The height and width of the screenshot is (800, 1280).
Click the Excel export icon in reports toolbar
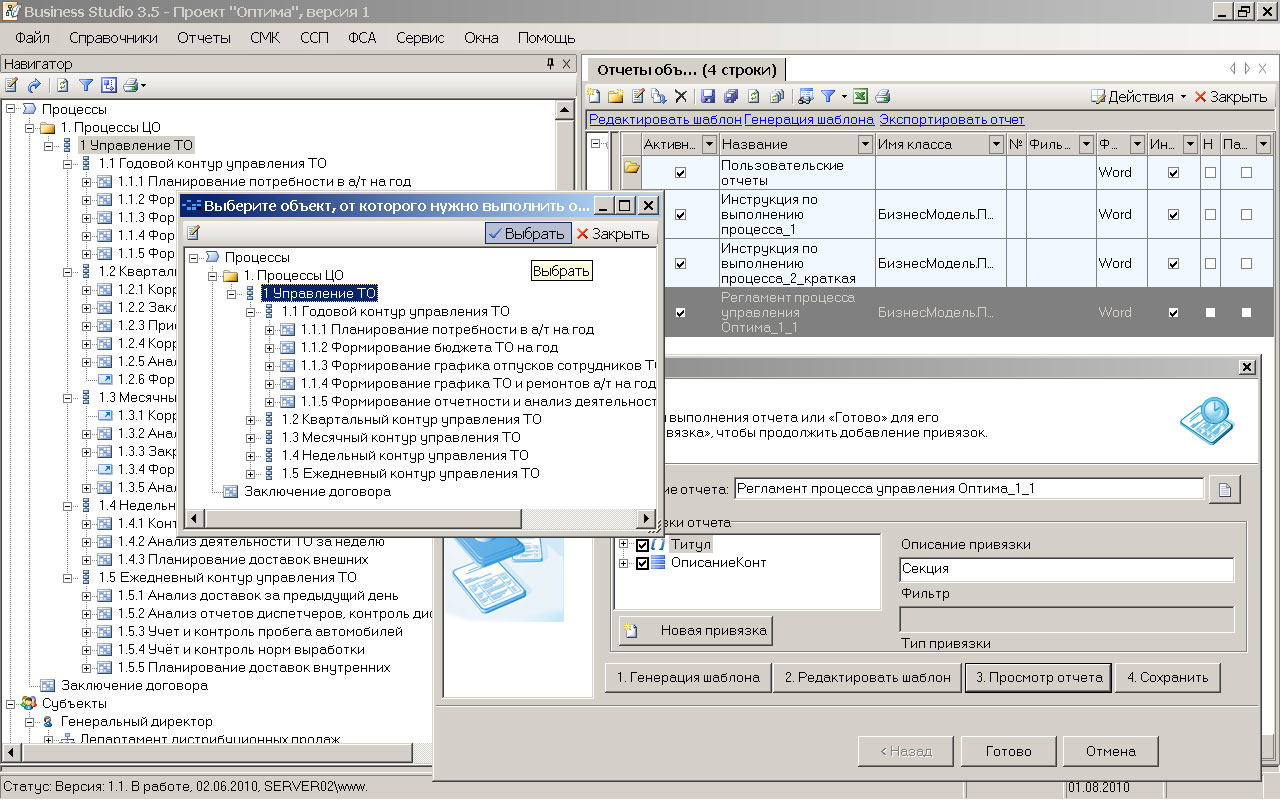[x=861, y=97]
